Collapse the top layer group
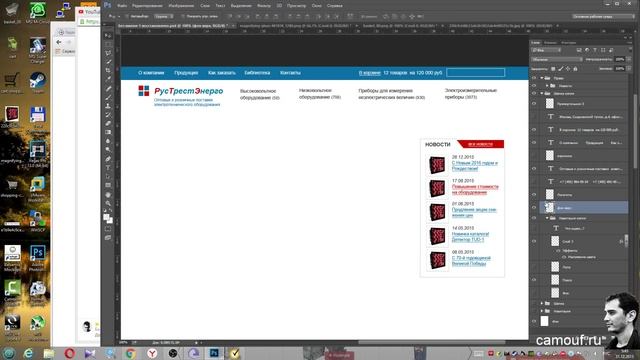The image size is (640, 360). click(542, 78)
